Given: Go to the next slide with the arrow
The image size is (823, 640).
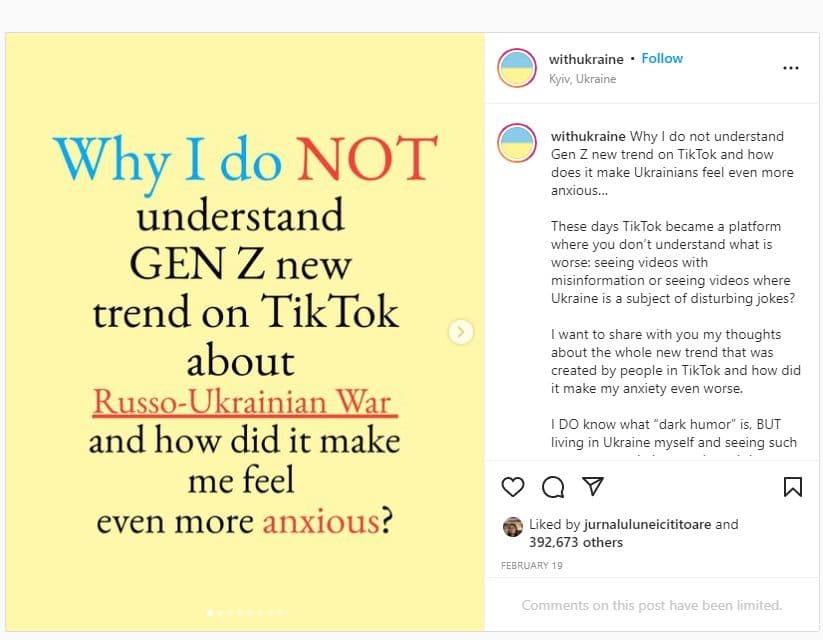Looking at the screenshot, I should tap(460, 331).
